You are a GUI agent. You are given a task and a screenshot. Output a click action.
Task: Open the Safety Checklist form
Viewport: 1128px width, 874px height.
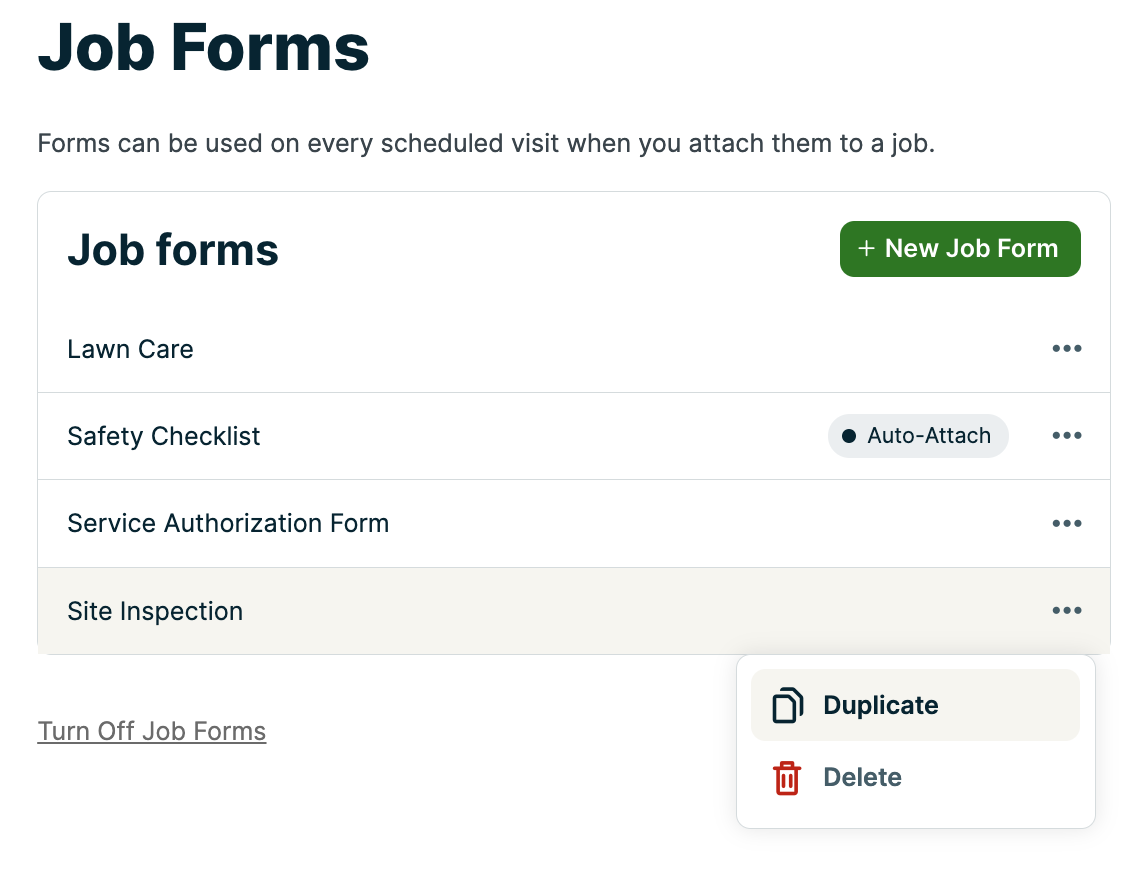click(x=164, y=436)
